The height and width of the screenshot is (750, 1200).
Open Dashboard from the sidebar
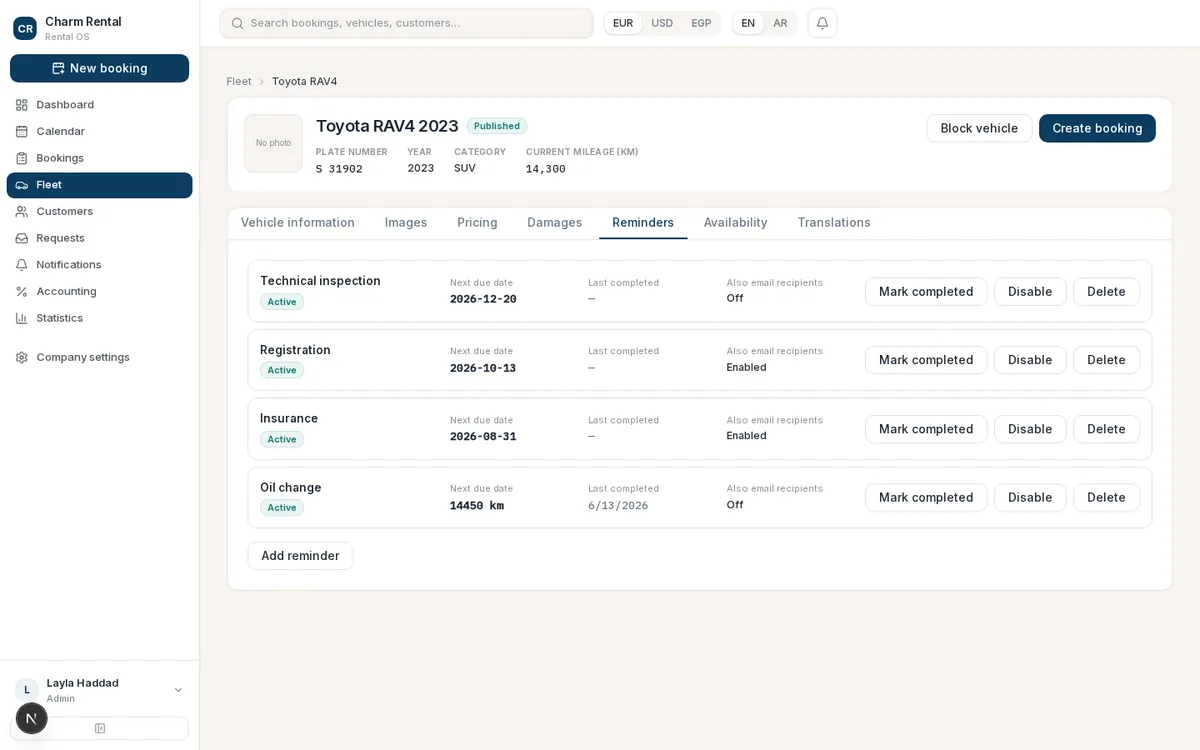point(99,105)
